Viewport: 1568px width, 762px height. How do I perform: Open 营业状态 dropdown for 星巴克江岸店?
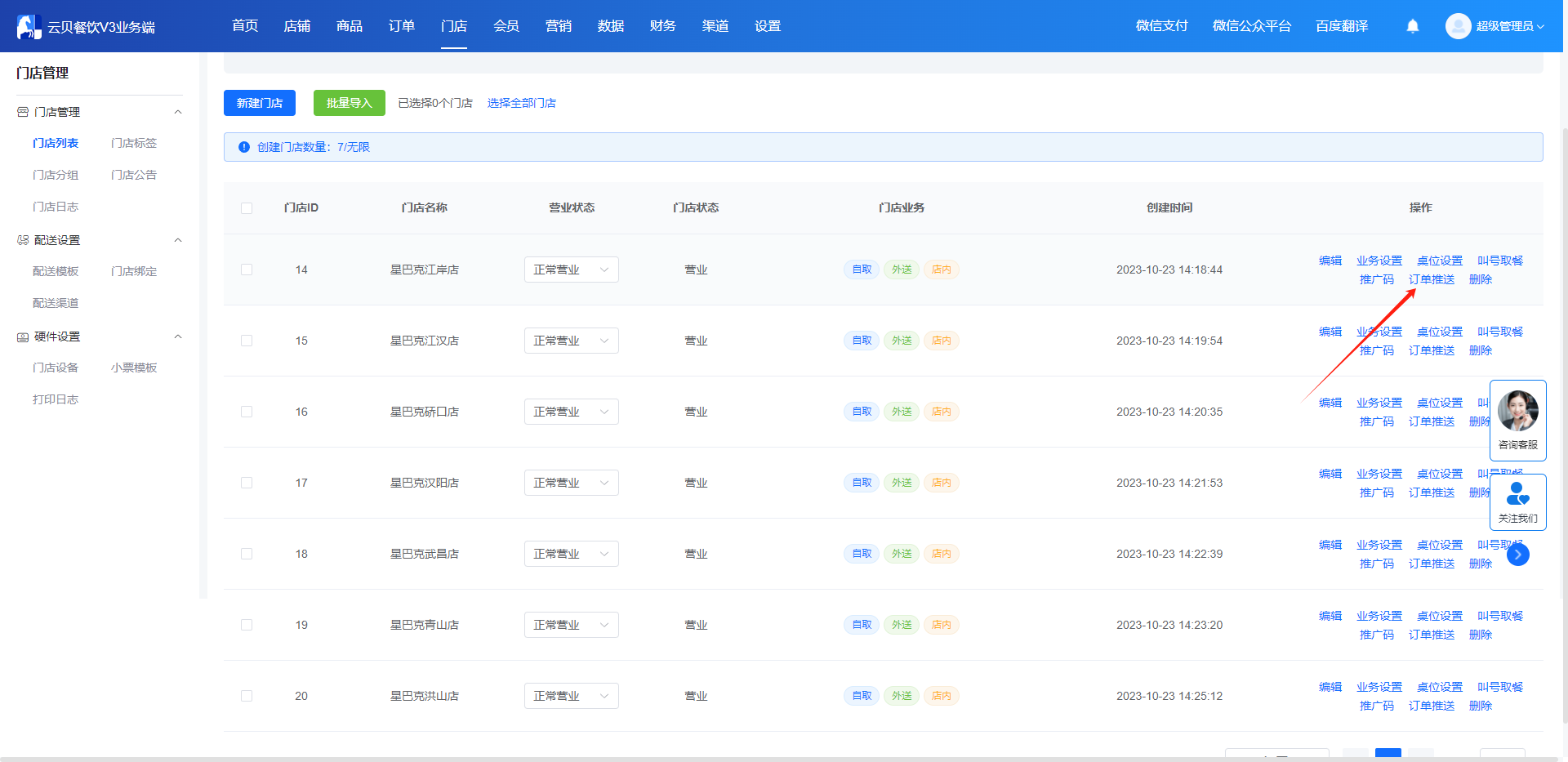click(x=572, y=270)
